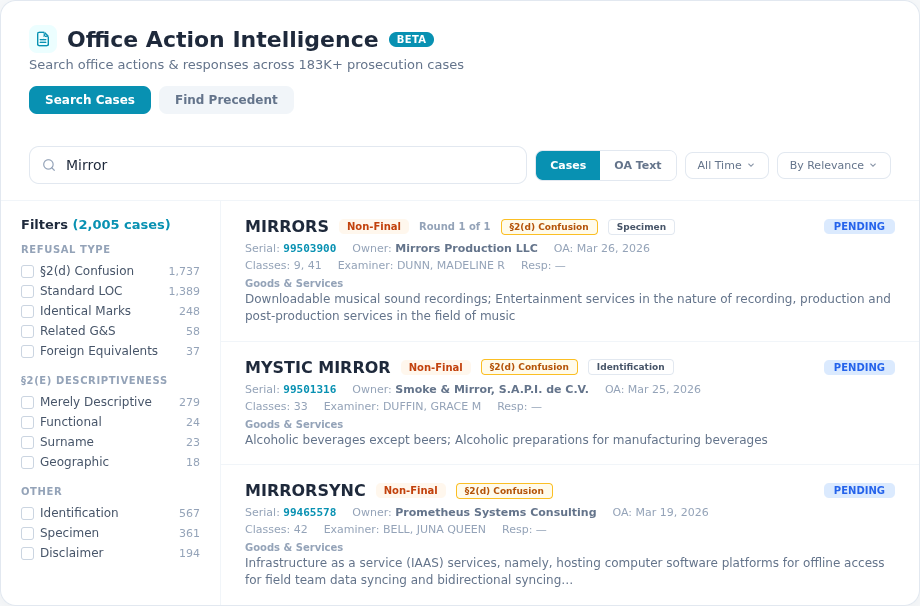
Task: Select the Cases tab
Action: pos(567,165)
